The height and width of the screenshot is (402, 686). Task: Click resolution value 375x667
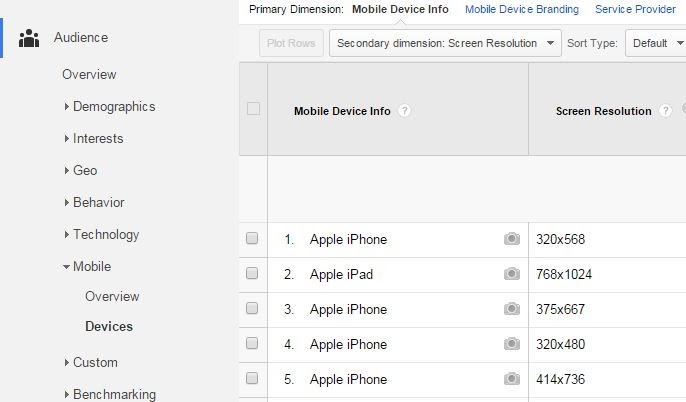tap(560, 309)
